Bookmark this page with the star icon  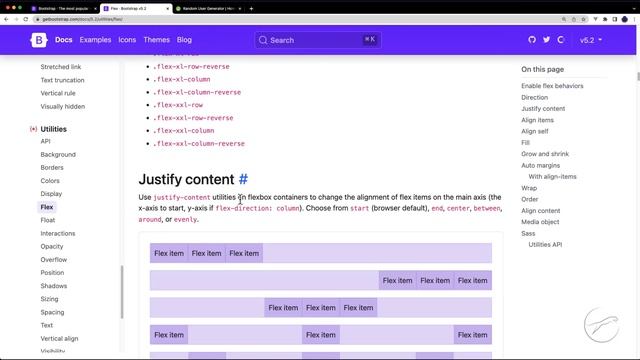[x=583, y=19]
